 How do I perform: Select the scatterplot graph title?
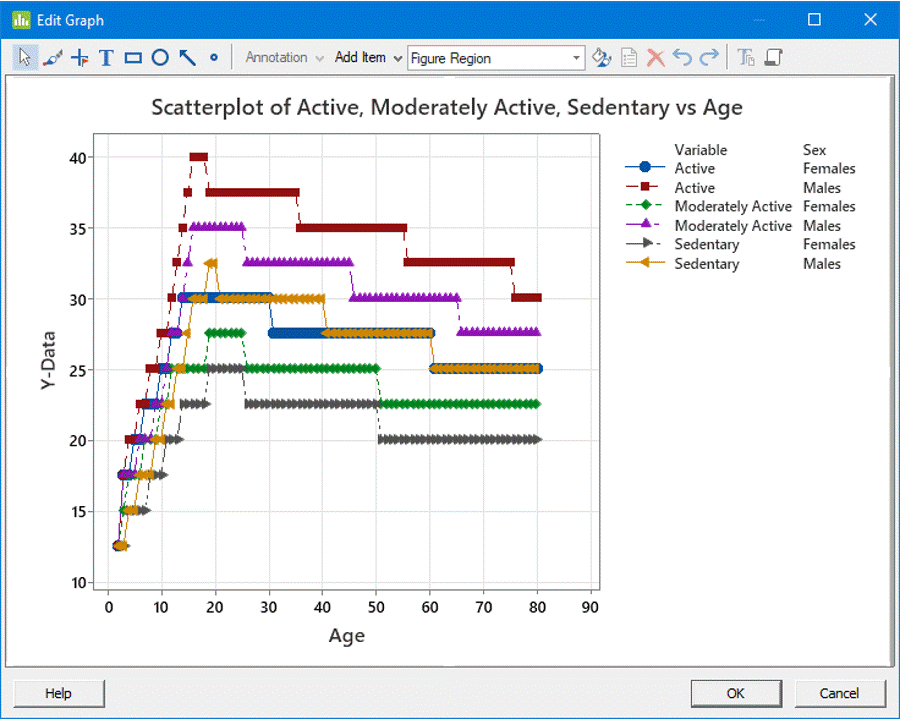[x=447, y=107]
